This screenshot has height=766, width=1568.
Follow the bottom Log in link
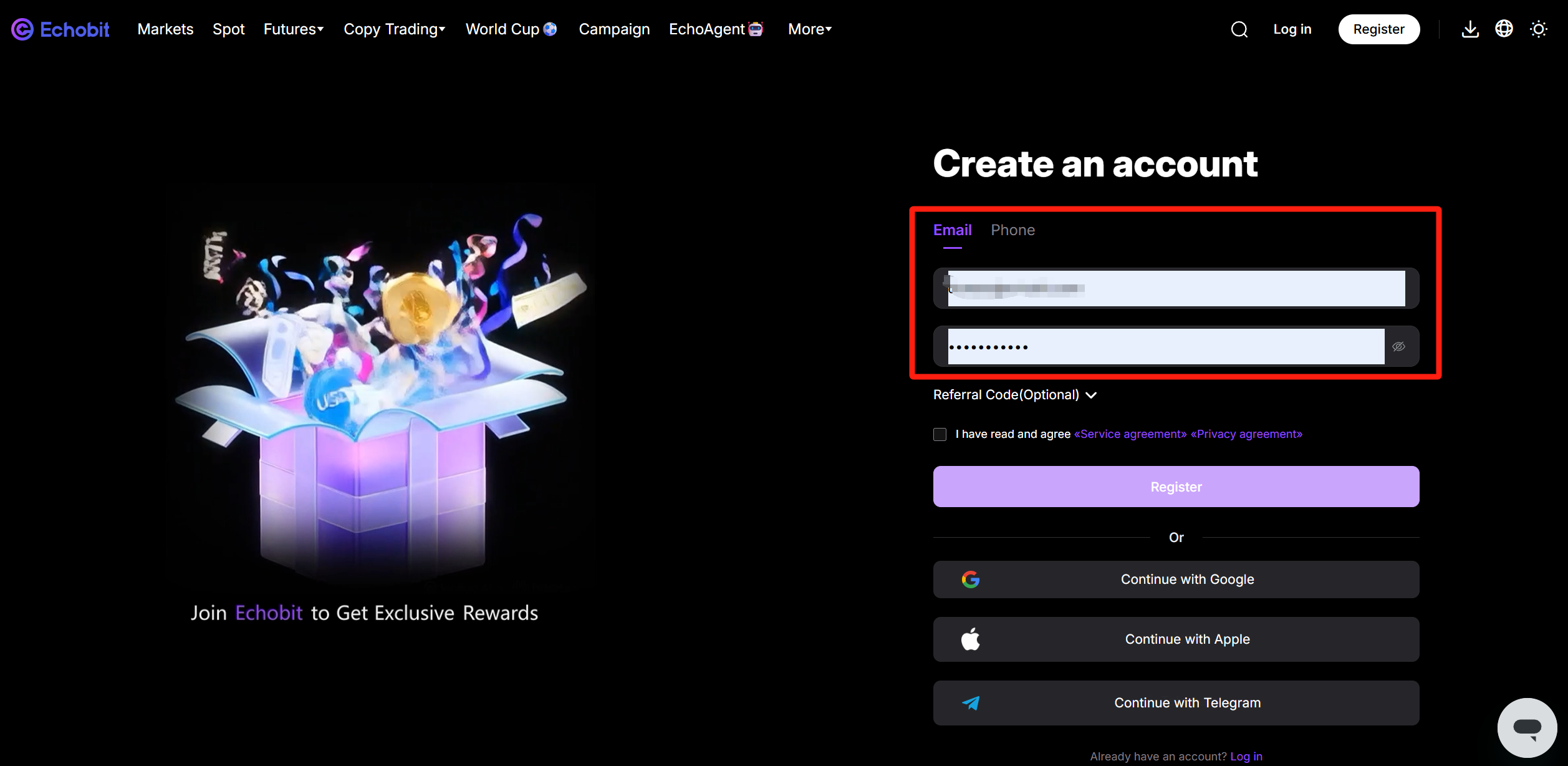[1246, 757]
